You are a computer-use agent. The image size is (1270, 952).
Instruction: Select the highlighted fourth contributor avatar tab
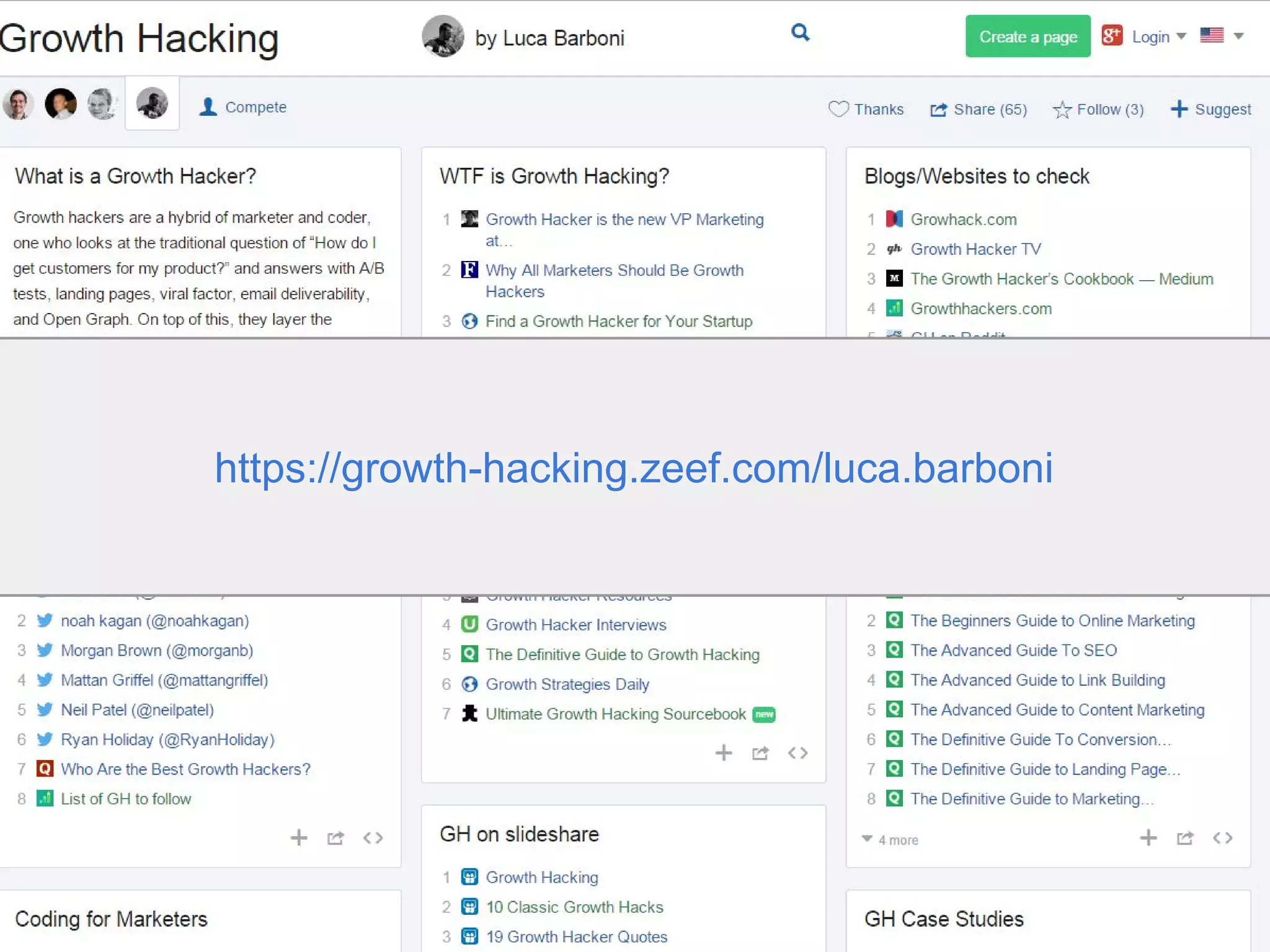point(152,103)
